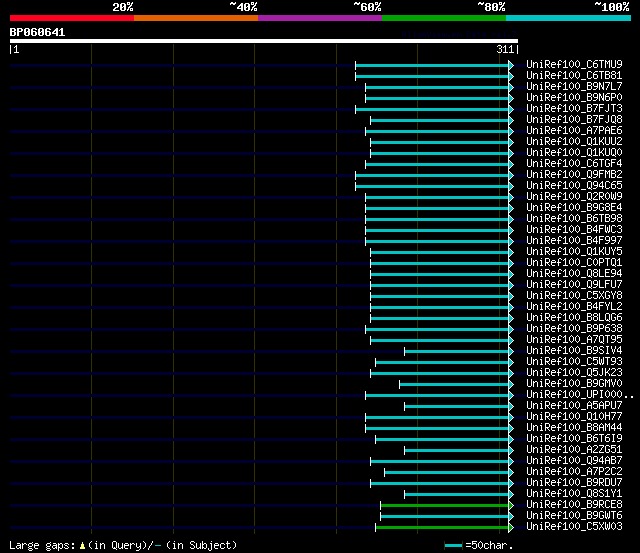Click the cyan alignment bar for UniRef100_B9SIV4
The image size is (640, 553).
pos(457,351)
